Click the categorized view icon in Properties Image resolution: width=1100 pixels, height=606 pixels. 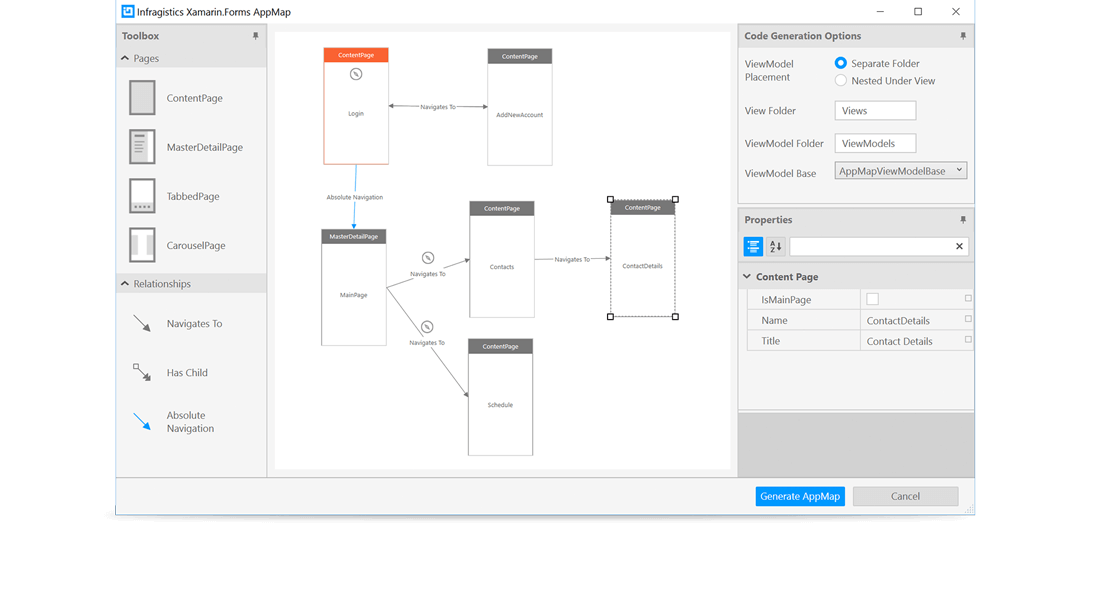click(x=753, y=246)
